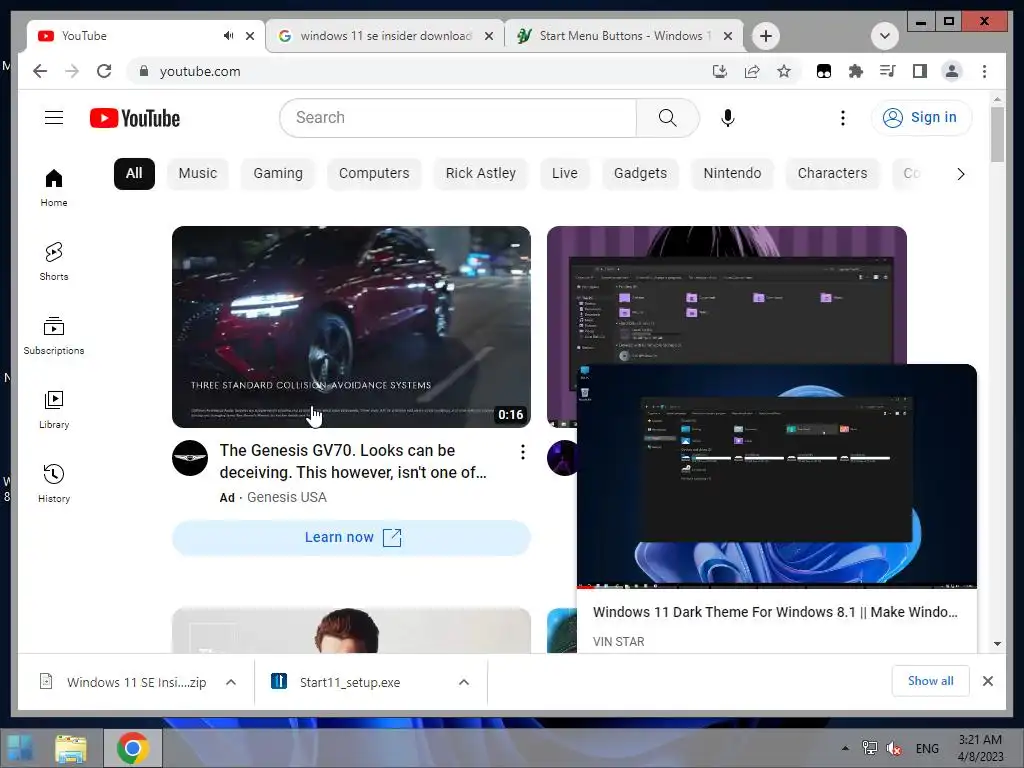
Task: Go to Home in the sidebar
Action: [54, 188]
